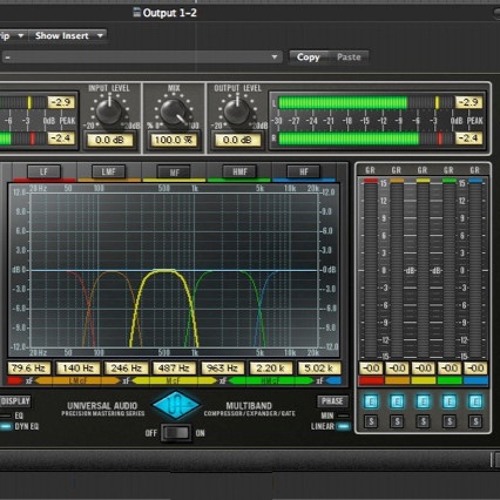Click the INPUT LEVEL knob
The image size is (500, 500).
(x=109, y=111)
